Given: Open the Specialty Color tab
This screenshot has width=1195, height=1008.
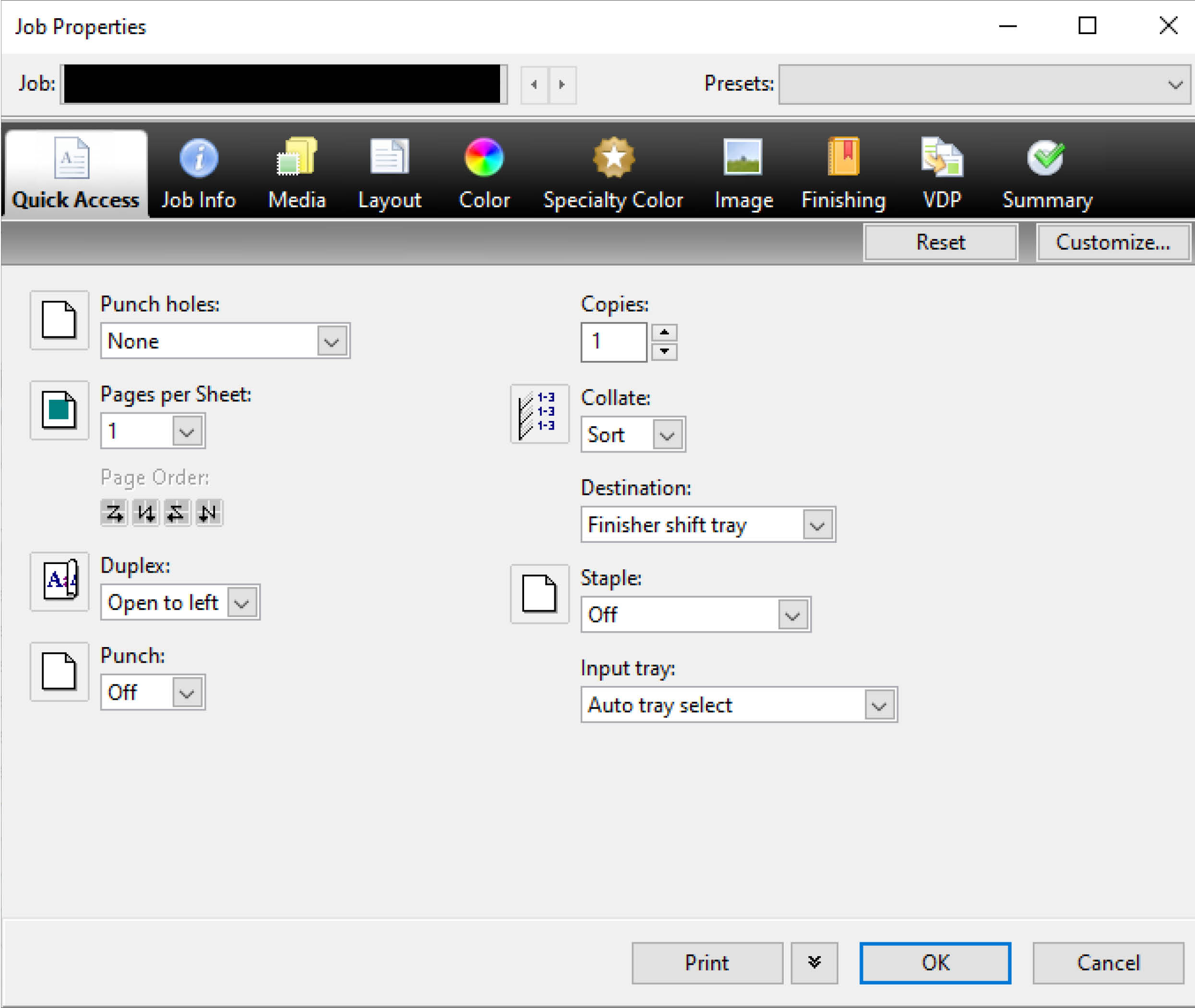Looking at the screenshot, I should [613, 174].
